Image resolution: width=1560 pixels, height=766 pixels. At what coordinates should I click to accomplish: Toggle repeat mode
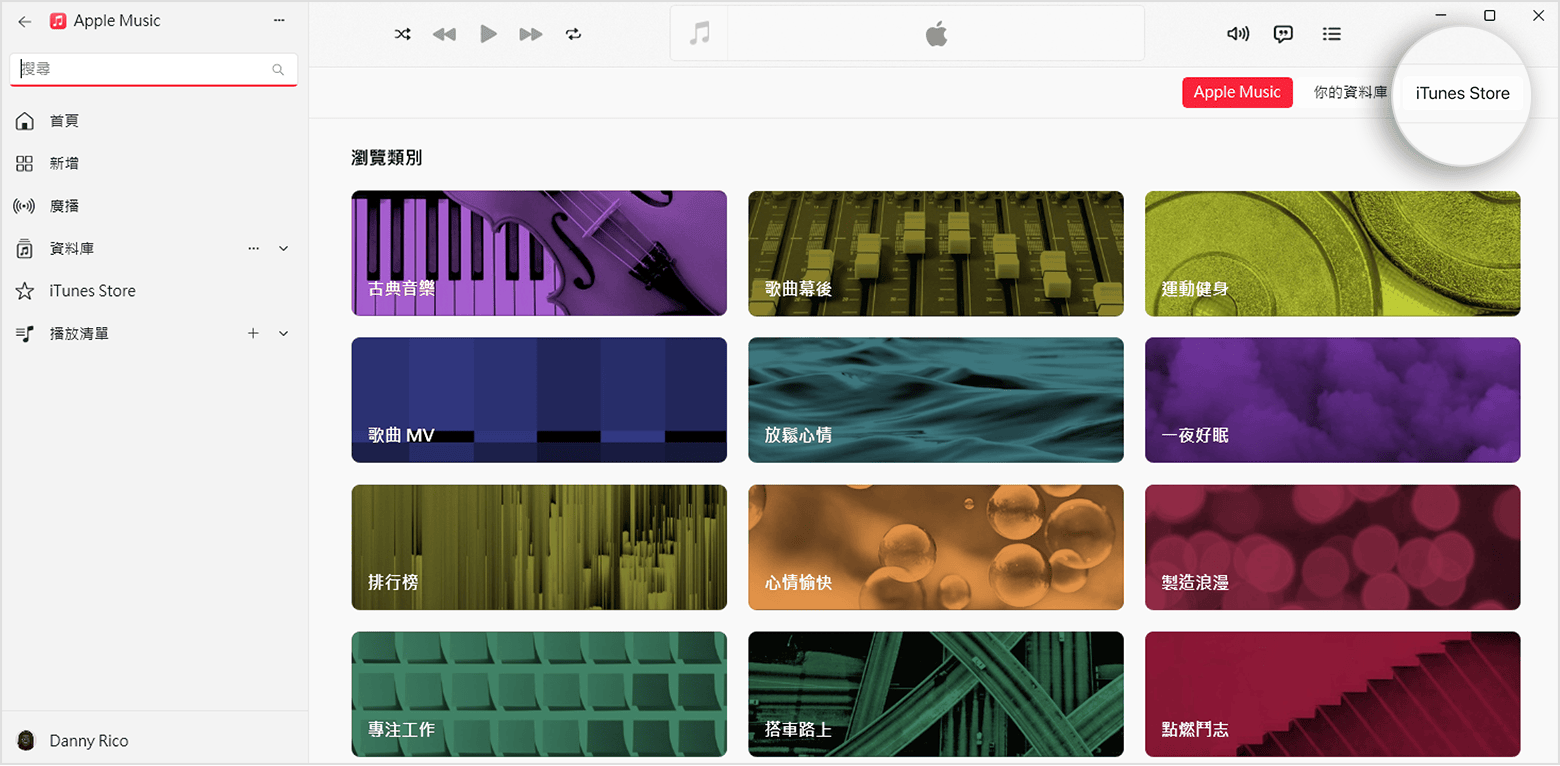click(x=573, y=34)
